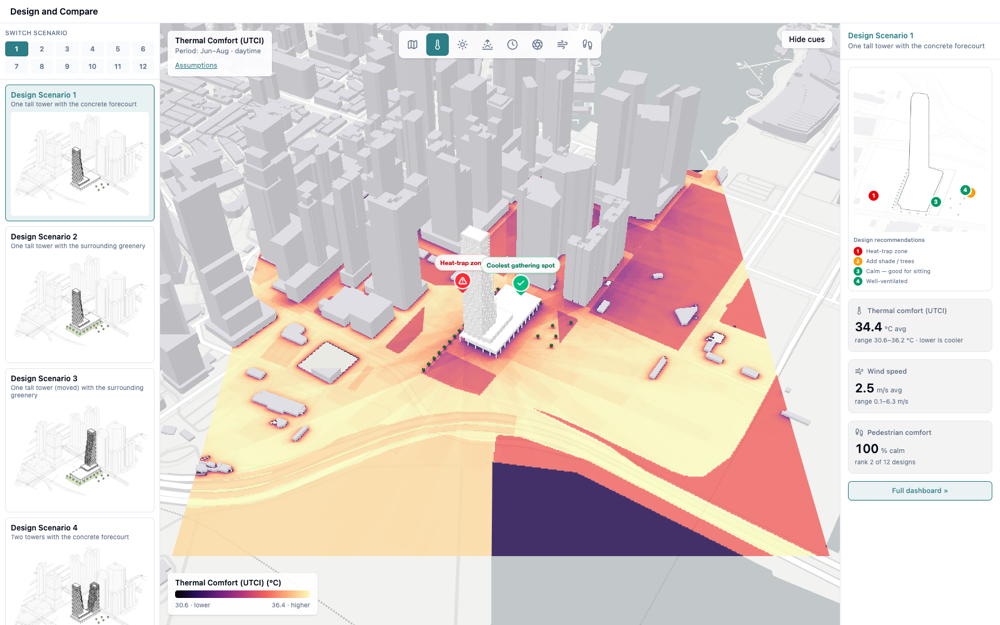The height and width of the screenshot is (625, 1000).
Task: Click the 'range 0.1–6.3 m/s' text
Action: [x=881, y=401]
